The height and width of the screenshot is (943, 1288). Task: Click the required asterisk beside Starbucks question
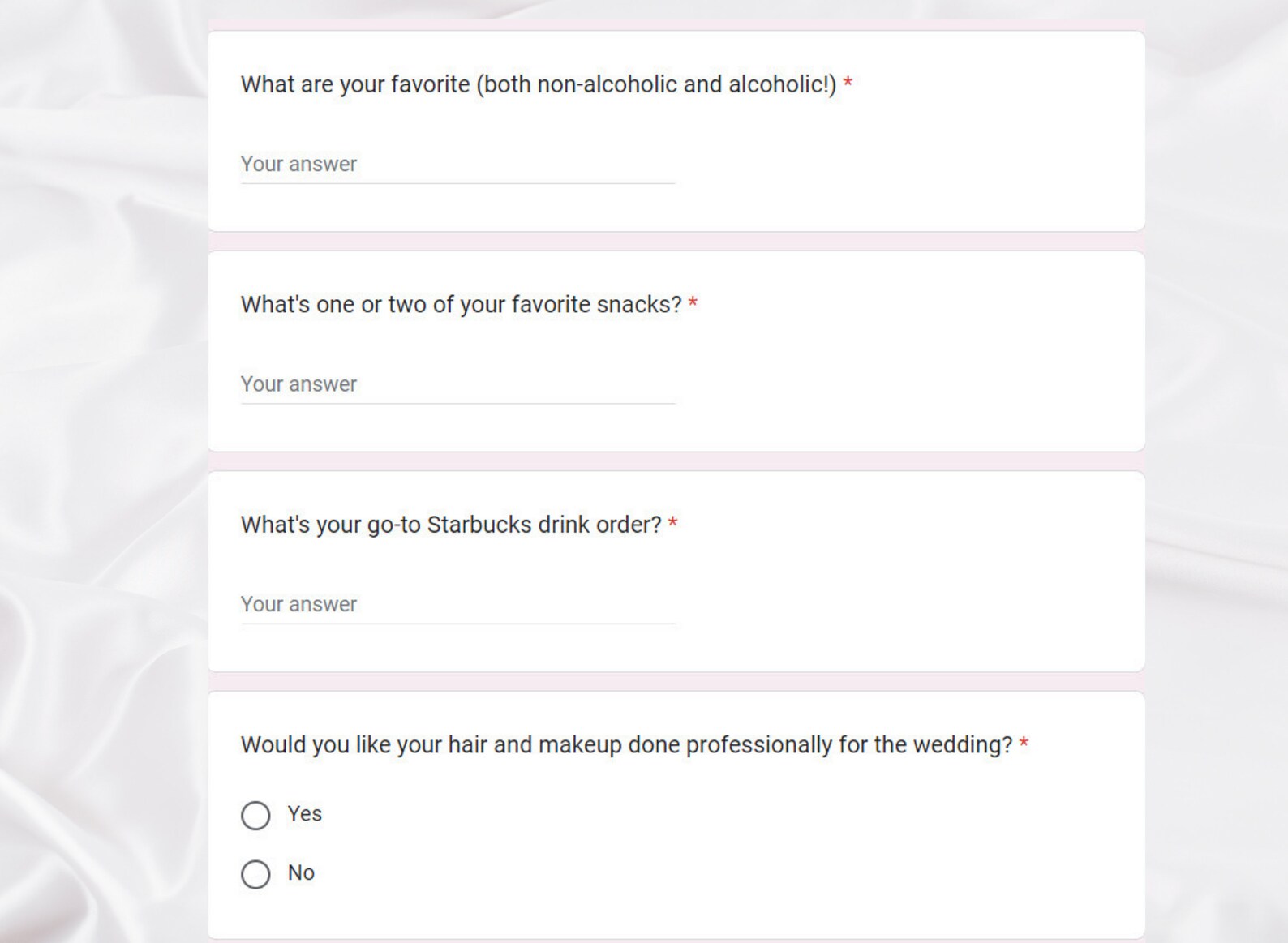(672, 523)
